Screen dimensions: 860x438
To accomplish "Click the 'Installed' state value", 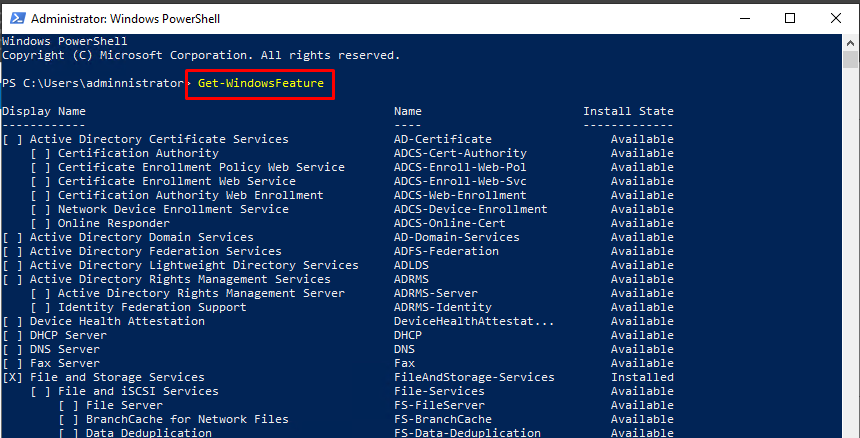I will point(642,377).
